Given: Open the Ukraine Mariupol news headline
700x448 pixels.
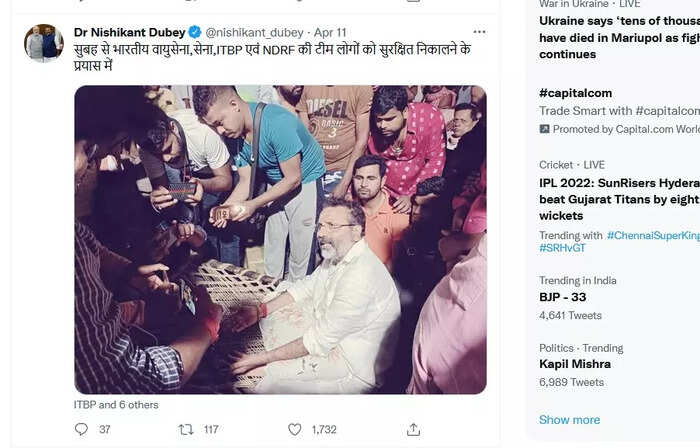Looking at the screenshot, I should click(620, 37).
